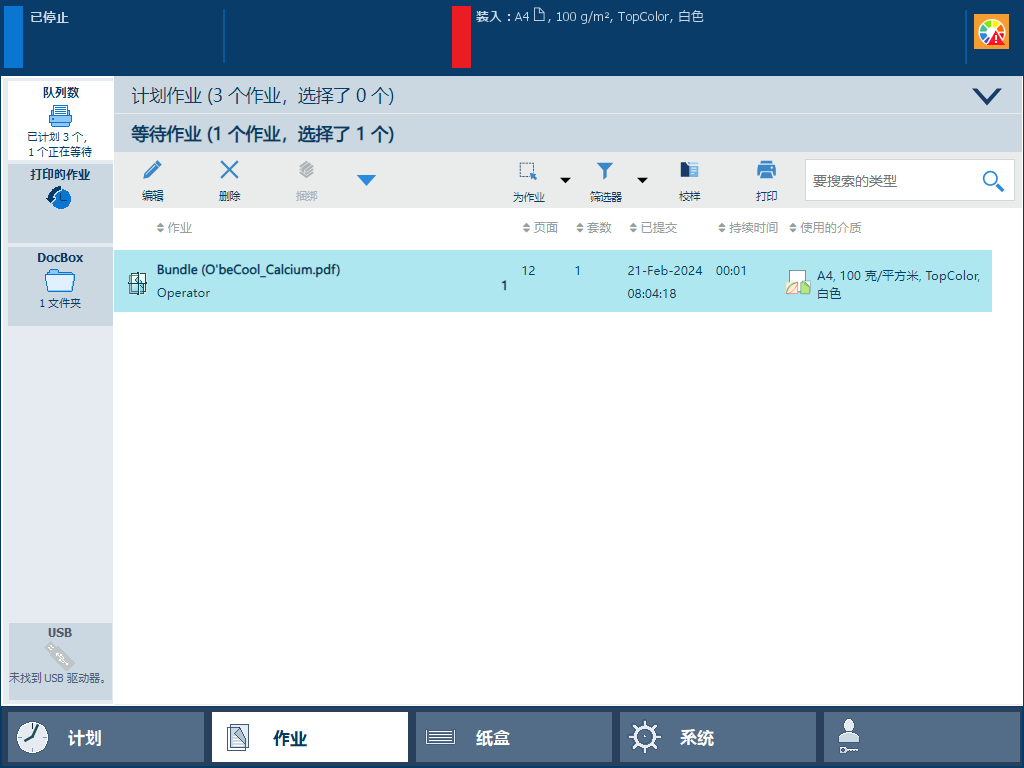Click the 已停止 status indicator
This screenshot has height=768, width=1024.
49,18
